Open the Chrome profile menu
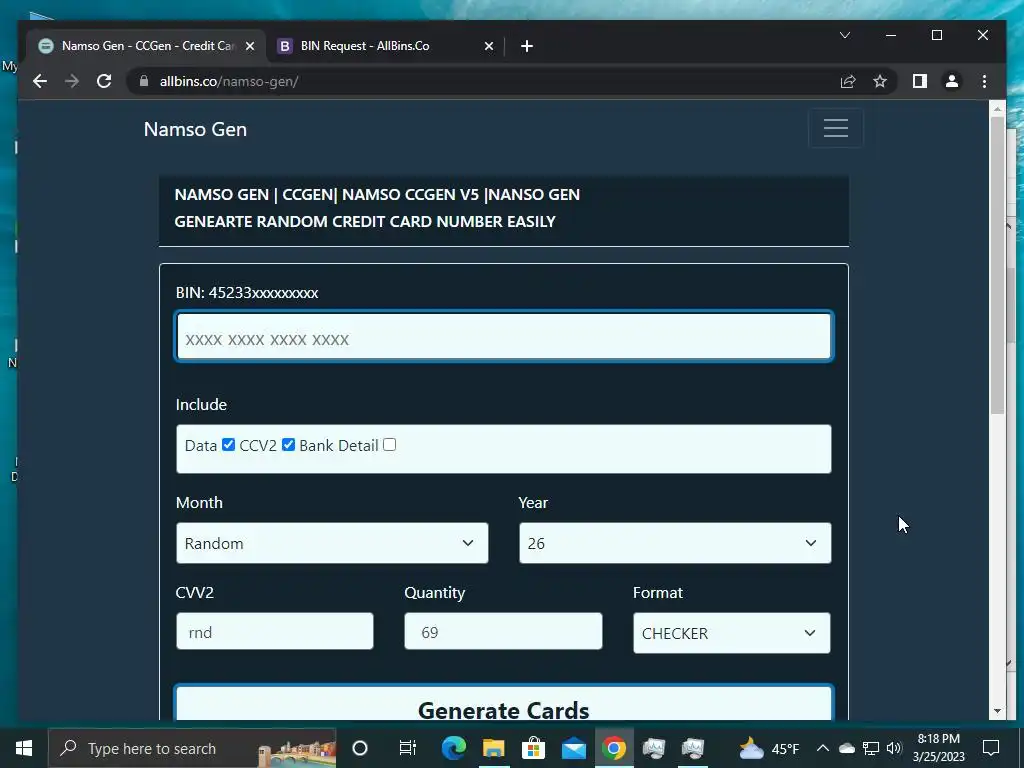Screen dimensions: 1024x768 pyautogui.click(x=952, y=81)
